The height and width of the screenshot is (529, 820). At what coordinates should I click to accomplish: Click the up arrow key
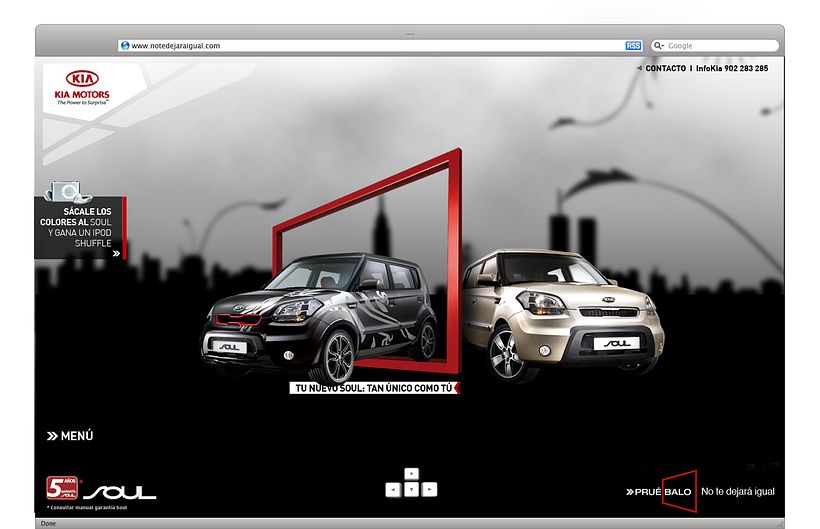click(x=412, y=474)
